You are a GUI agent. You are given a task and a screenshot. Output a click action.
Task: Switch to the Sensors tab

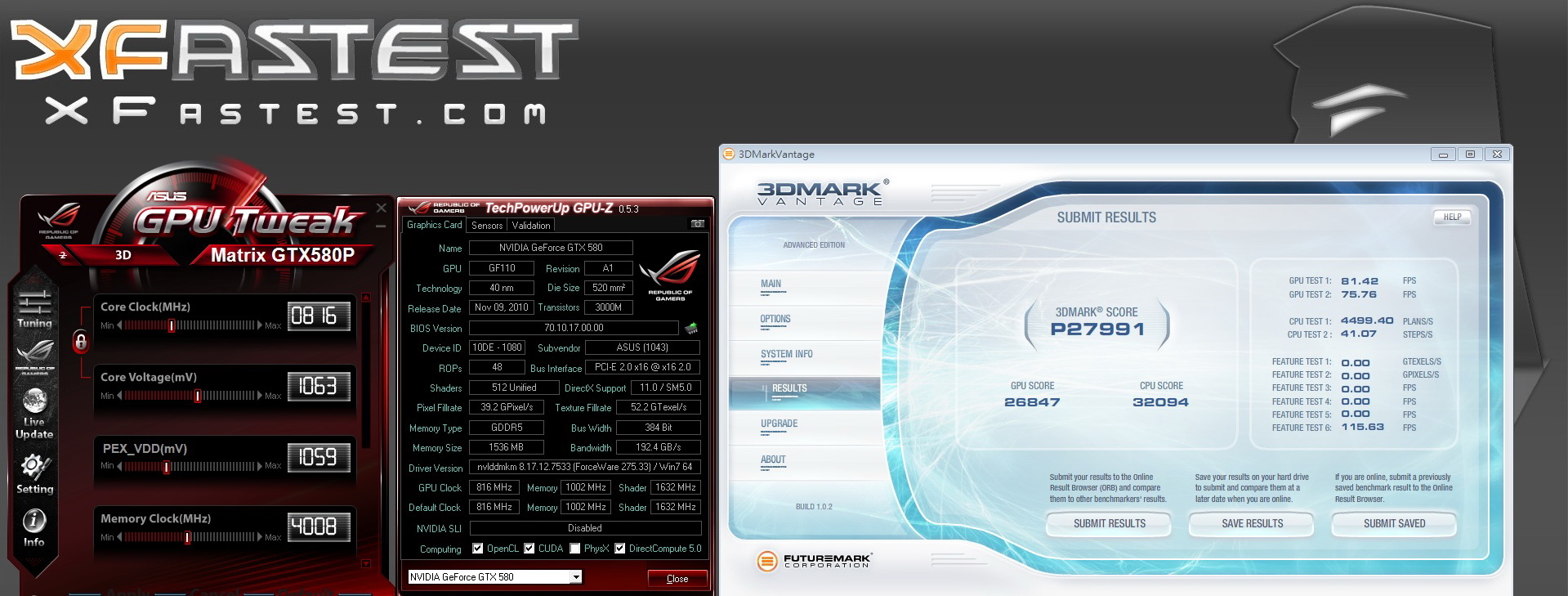487,226
